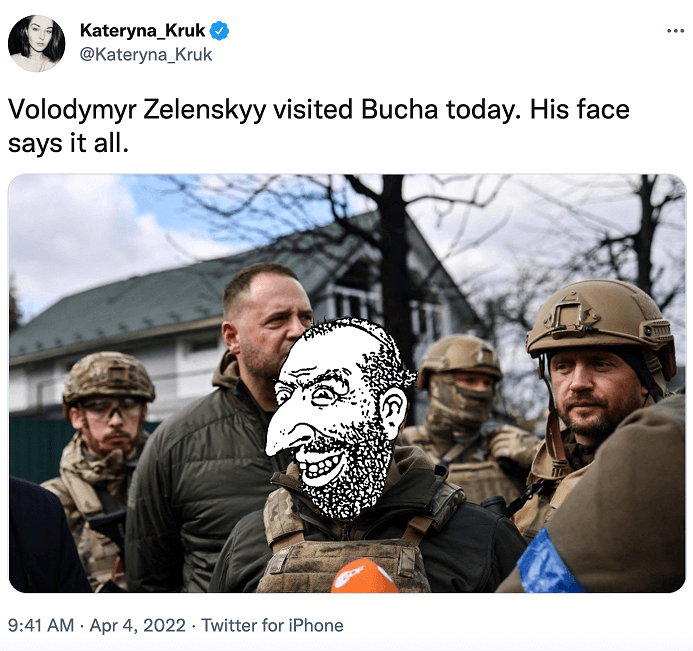This screenshot has height=651, width=693.
Task: Open the attached photo in full view
Action: click(347, 383)
